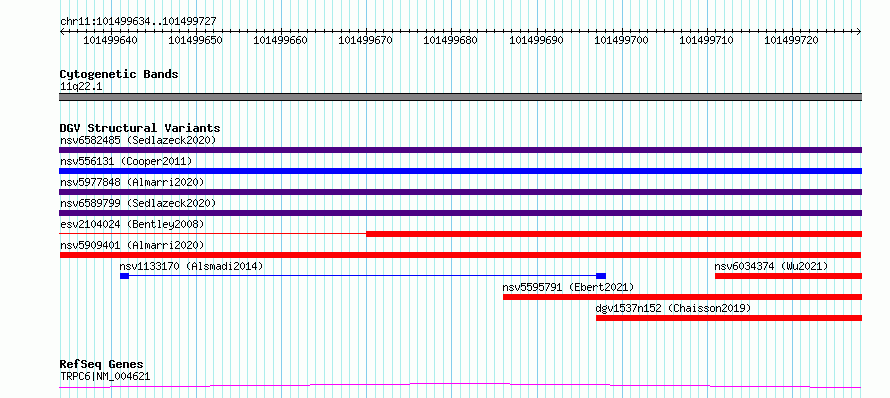890x398 pixels.
Task: Click the nsv556131 (Cooper2011) label
Action: pos(126,161)
